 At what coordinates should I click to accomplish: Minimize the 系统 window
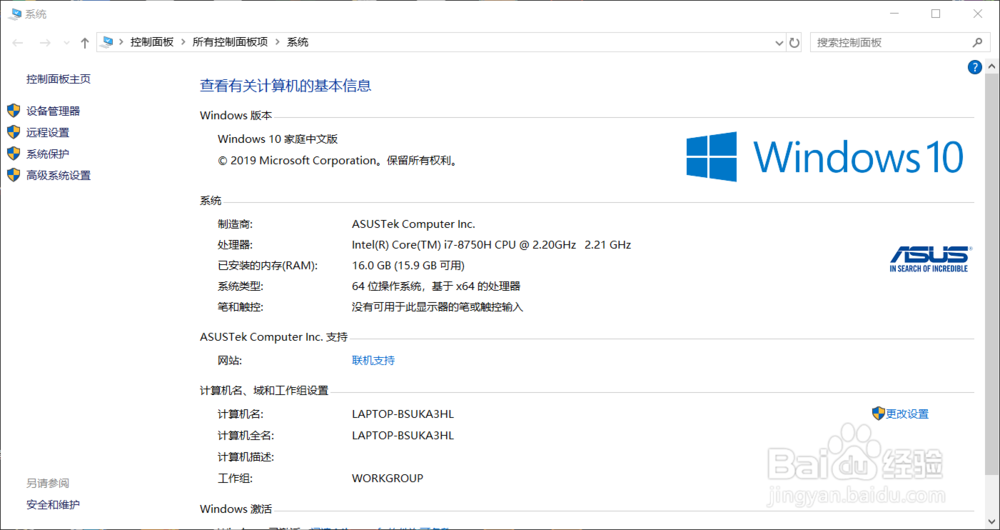(893, 13)
